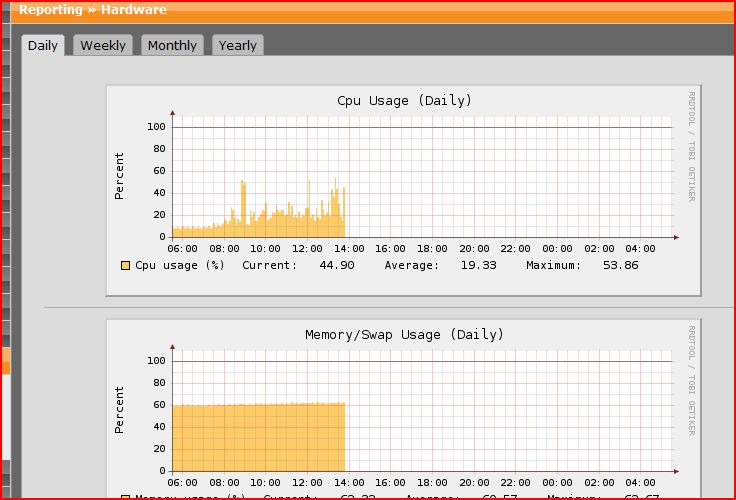This screenshot has width=736, height=500.
Task: Show the Yearly tab
Action: pyautogui.click(x=238, y=46)
